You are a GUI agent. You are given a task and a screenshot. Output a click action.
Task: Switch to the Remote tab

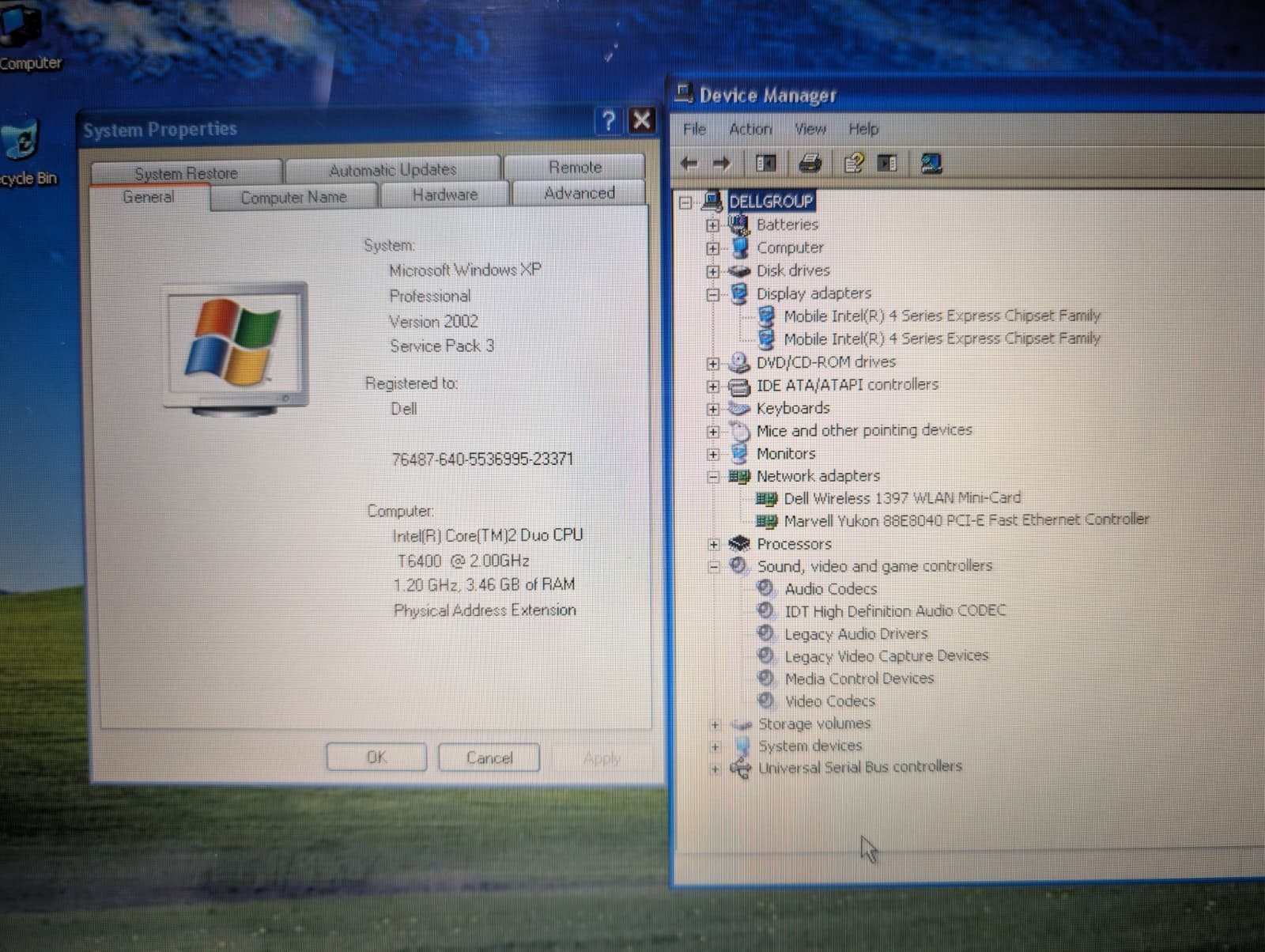575,167
